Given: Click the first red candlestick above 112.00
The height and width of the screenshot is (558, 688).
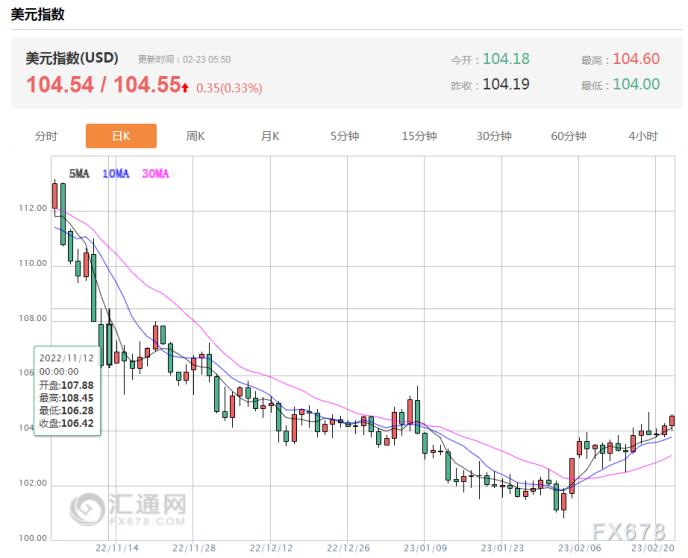Looking at the screenshot, I should (x=55, y=196).
